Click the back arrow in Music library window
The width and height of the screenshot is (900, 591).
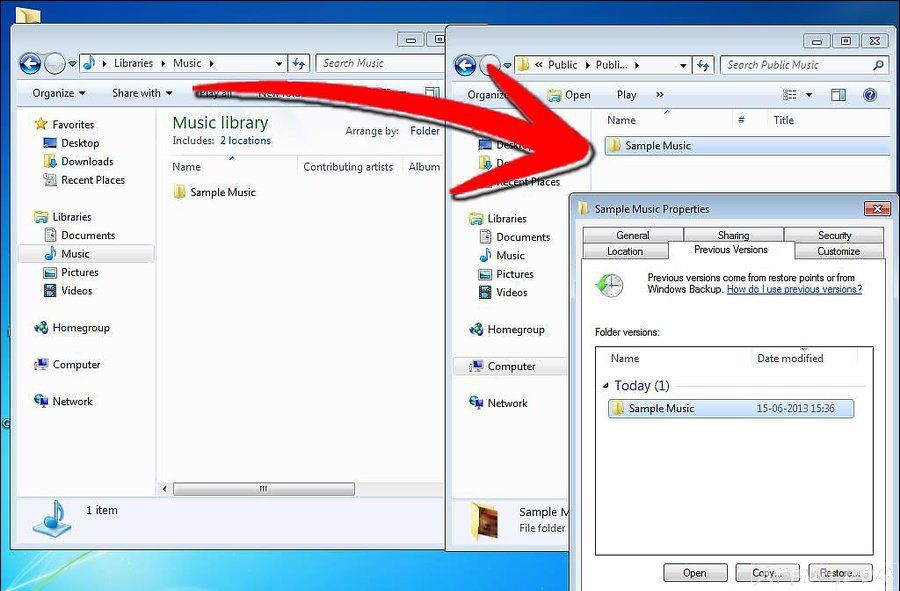point(30,63)
